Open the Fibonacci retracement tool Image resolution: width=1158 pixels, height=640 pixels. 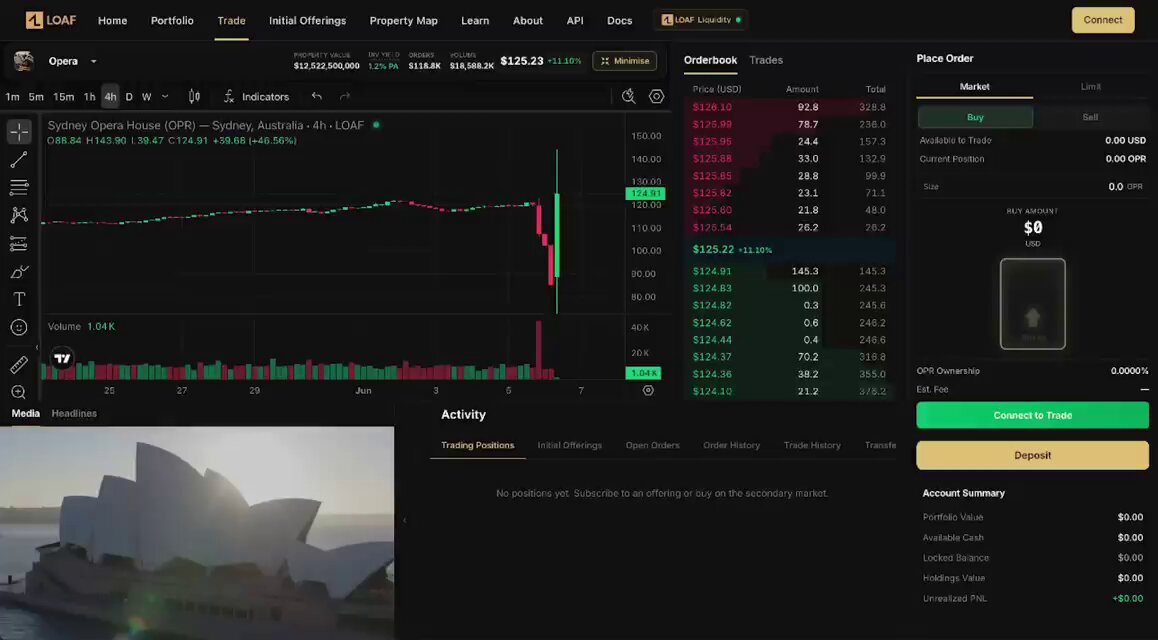coord(19,187)
